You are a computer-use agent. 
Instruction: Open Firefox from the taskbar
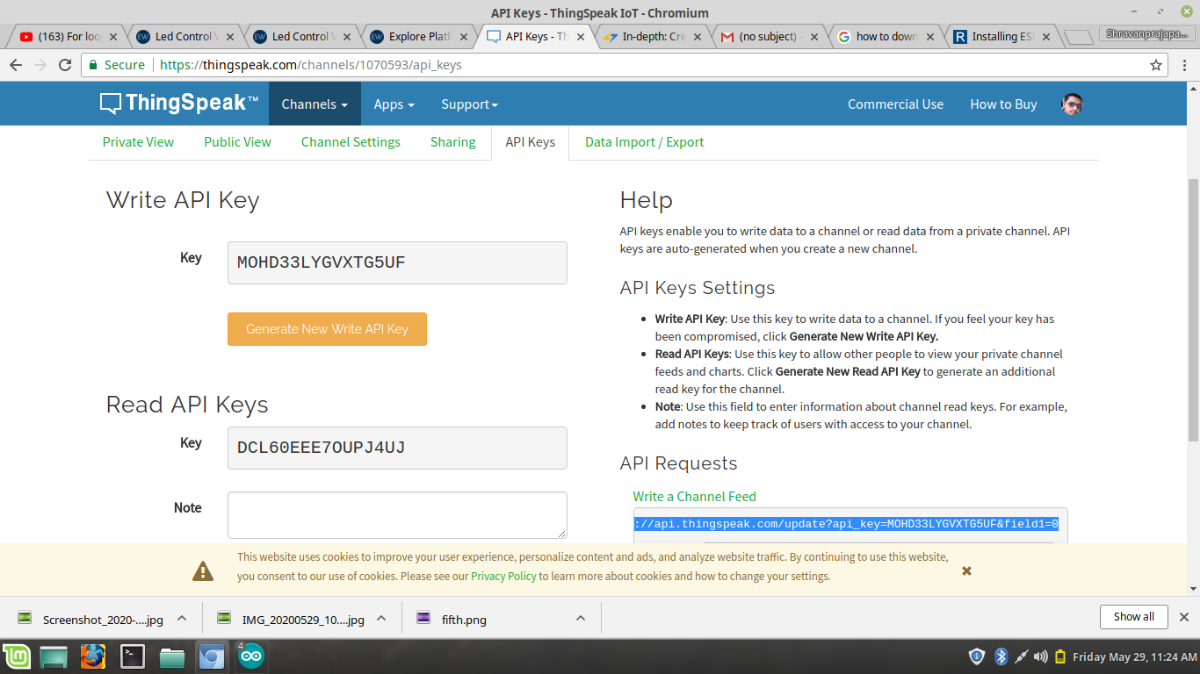[93, 657]
